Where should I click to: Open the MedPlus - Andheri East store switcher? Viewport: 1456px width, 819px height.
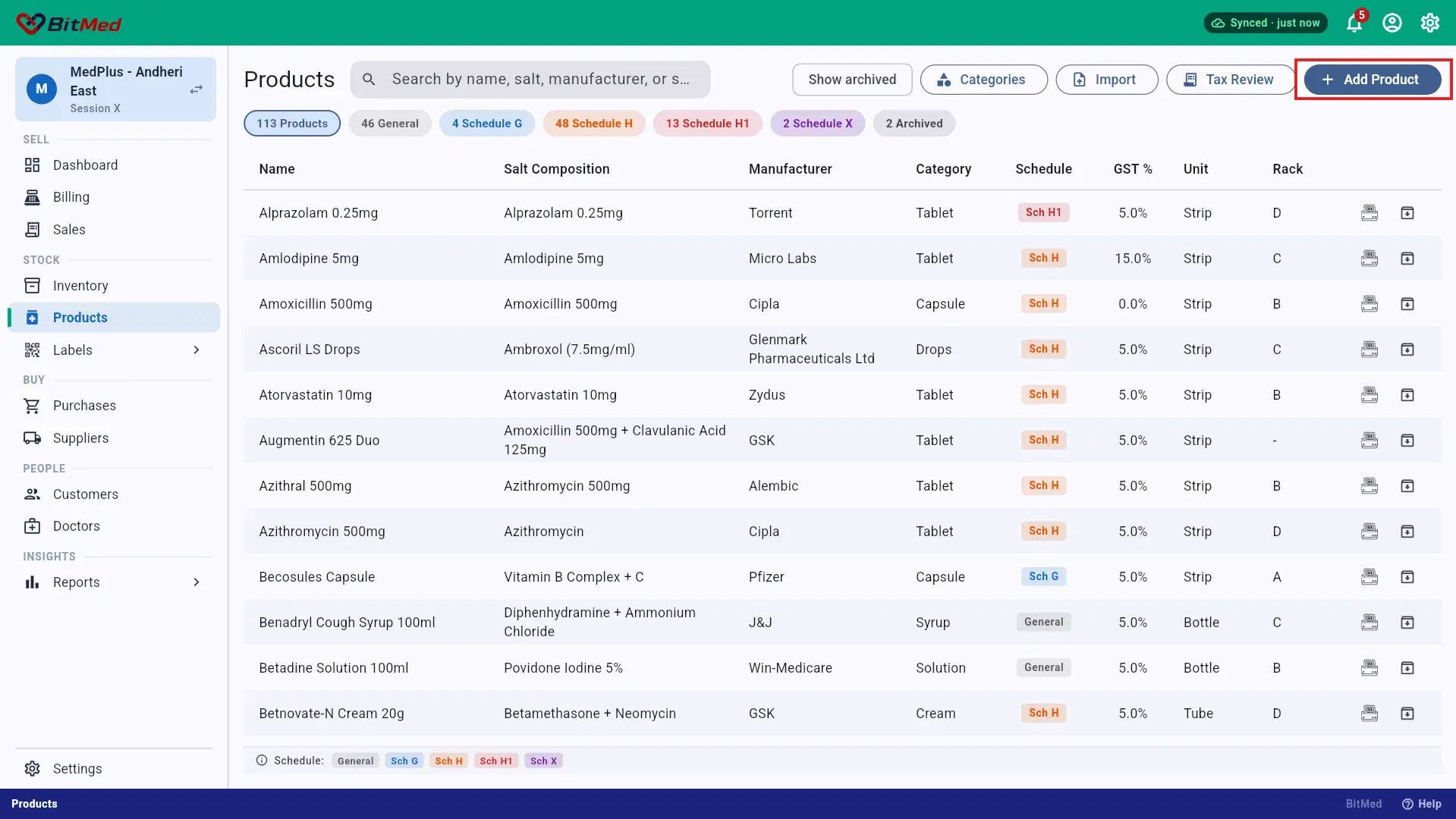(x=115, y=89)
